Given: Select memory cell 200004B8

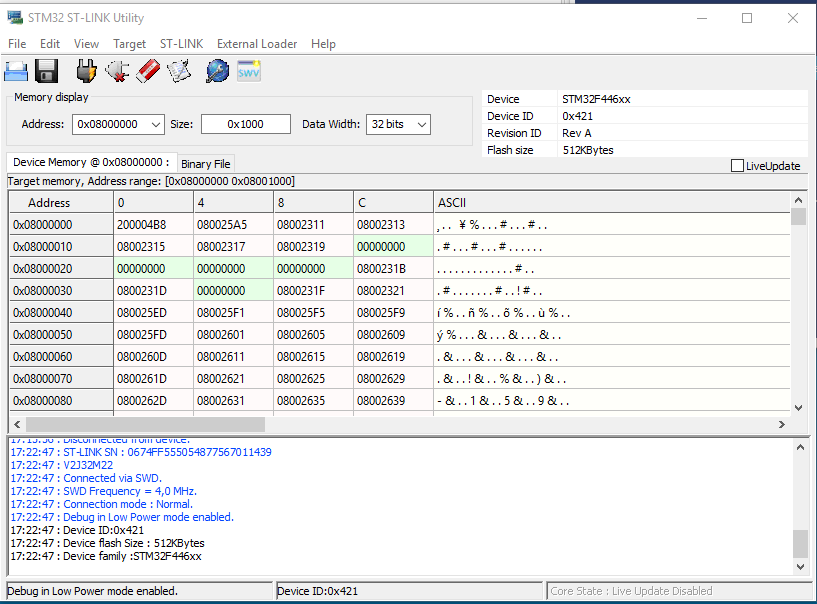Looking at the screenshot, I should (x=153, y=225).
